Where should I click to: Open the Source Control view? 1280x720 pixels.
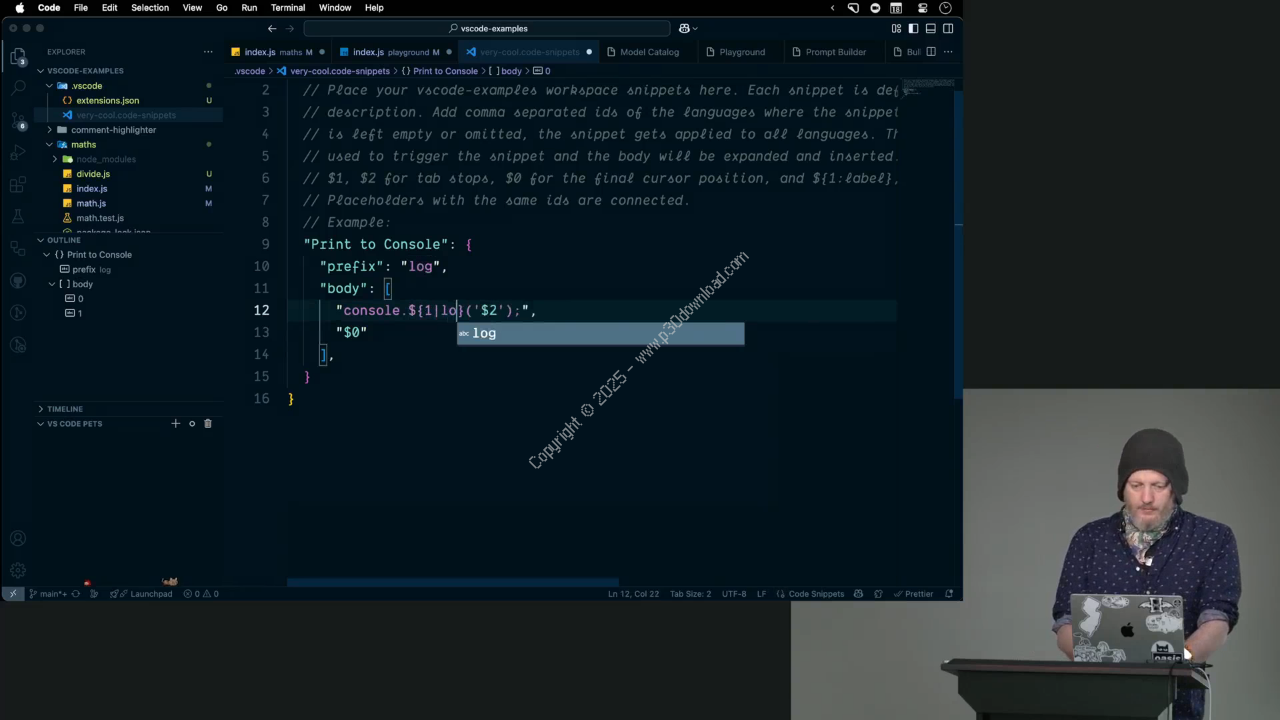18,121
